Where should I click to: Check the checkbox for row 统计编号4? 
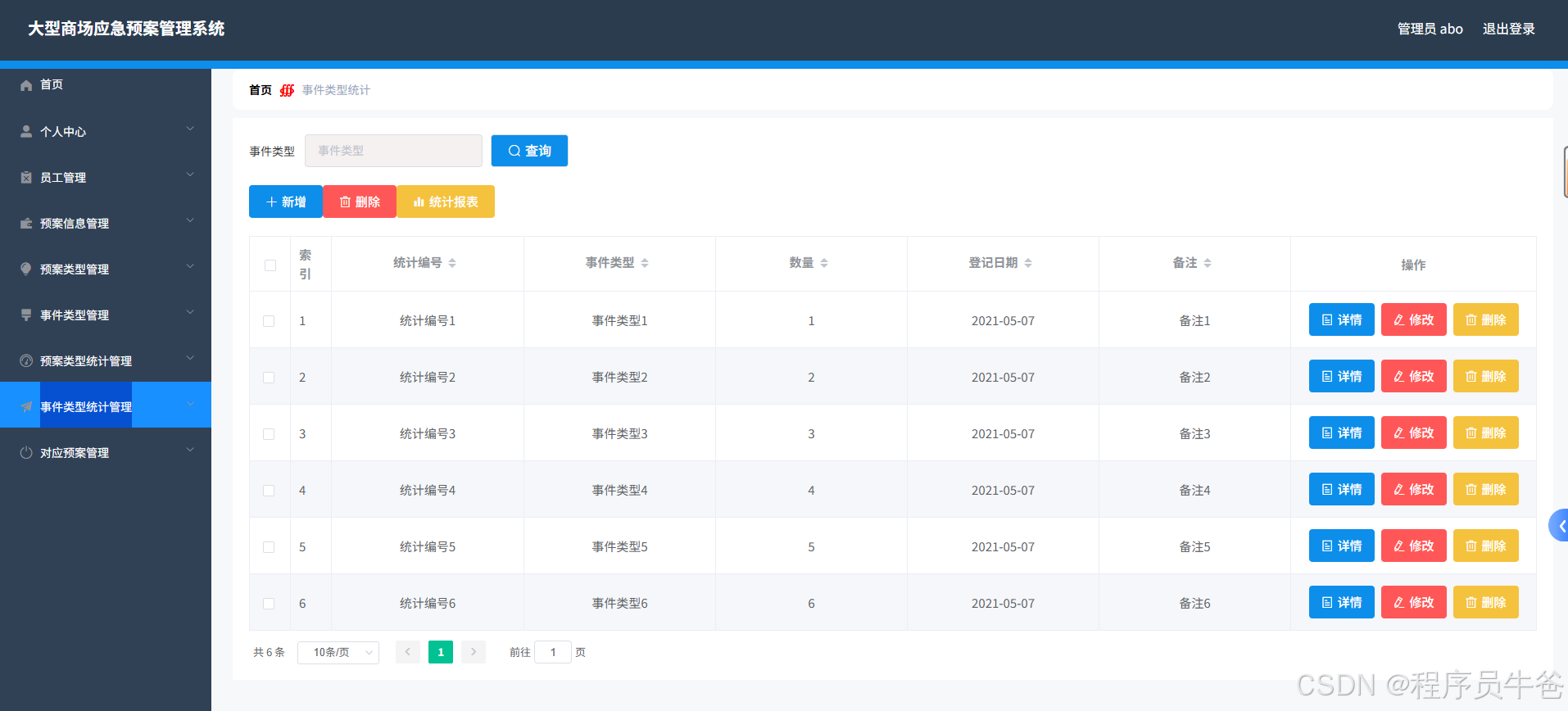pos(269,491)
